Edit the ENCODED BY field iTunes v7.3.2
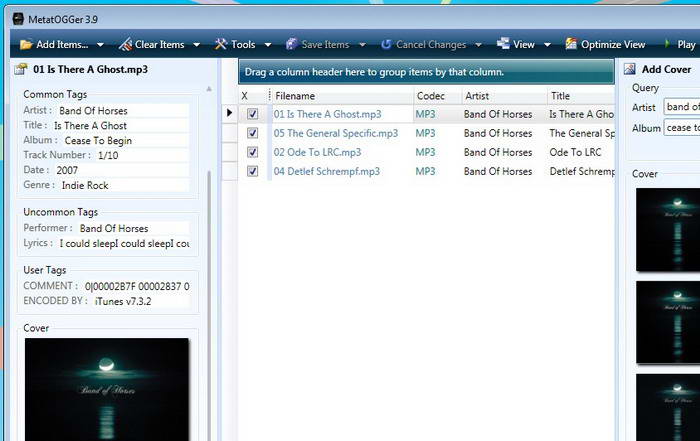The height and width of the screenshot is (441, 700). [141, 301]
